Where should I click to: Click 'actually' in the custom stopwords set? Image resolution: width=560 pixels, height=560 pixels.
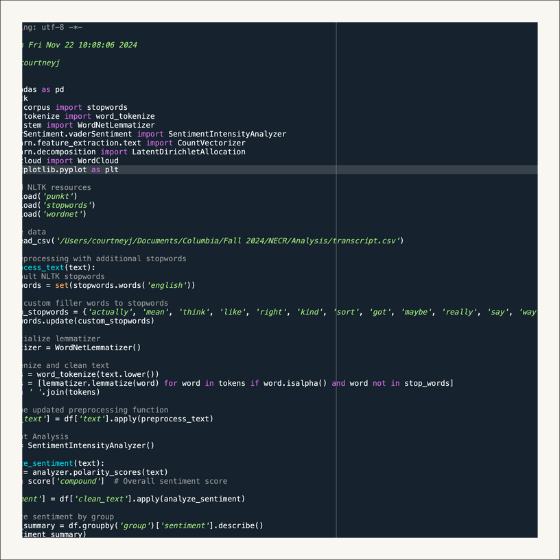point(110,312)
